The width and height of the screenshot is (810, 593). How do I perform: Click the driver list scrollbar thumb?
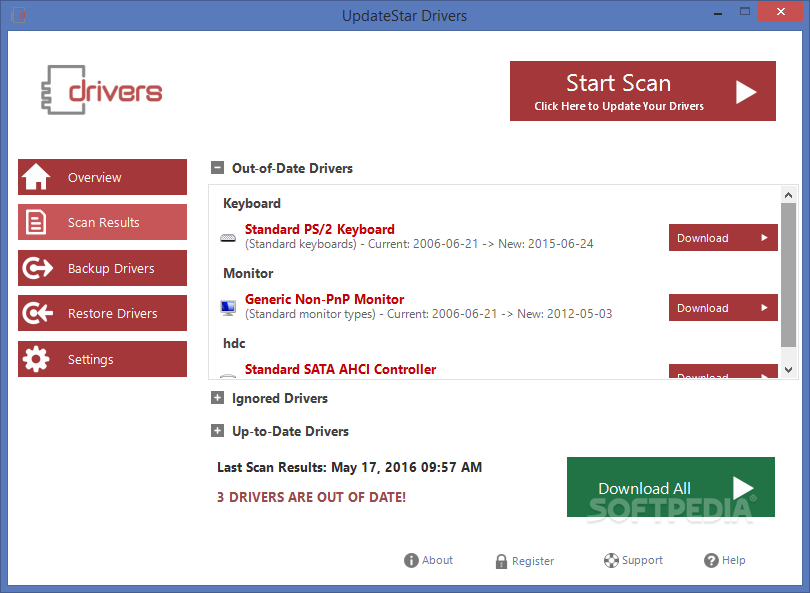[x=788, y=275]
